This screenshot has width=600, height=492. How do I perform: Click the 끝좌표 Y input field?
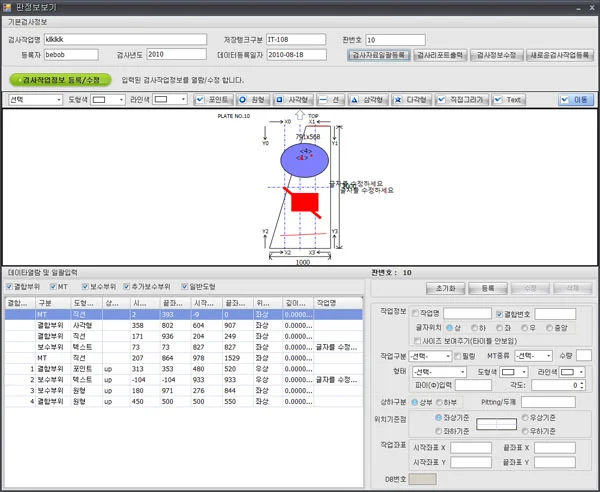coord(554,463)
